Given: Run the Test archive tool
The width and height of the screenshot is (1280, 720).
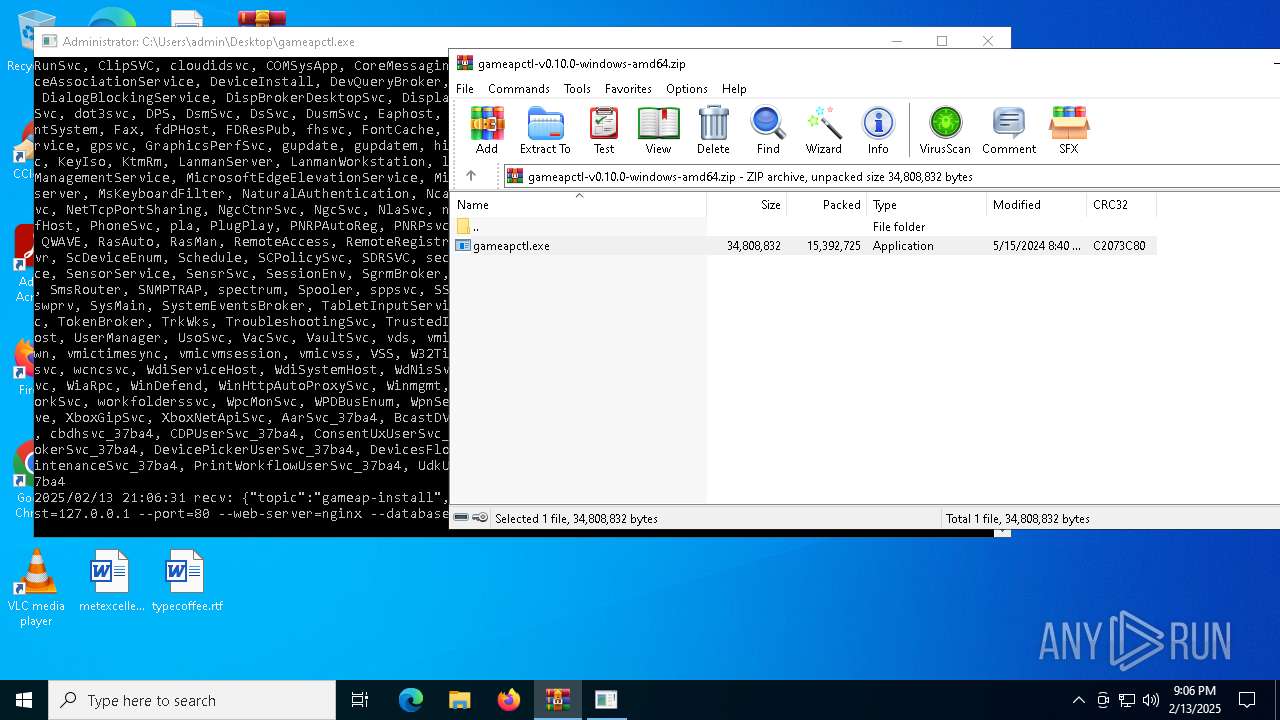Looking at the screenshot, I should 604,130.
